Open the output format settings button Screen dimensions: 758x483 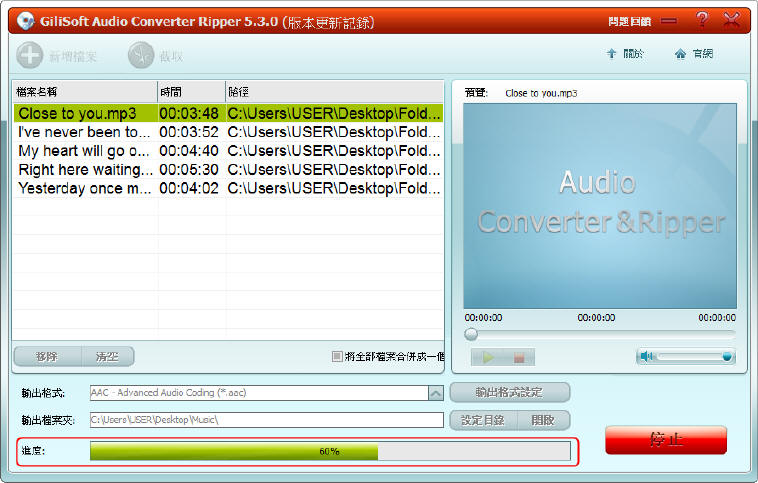[x=509, y=392]
